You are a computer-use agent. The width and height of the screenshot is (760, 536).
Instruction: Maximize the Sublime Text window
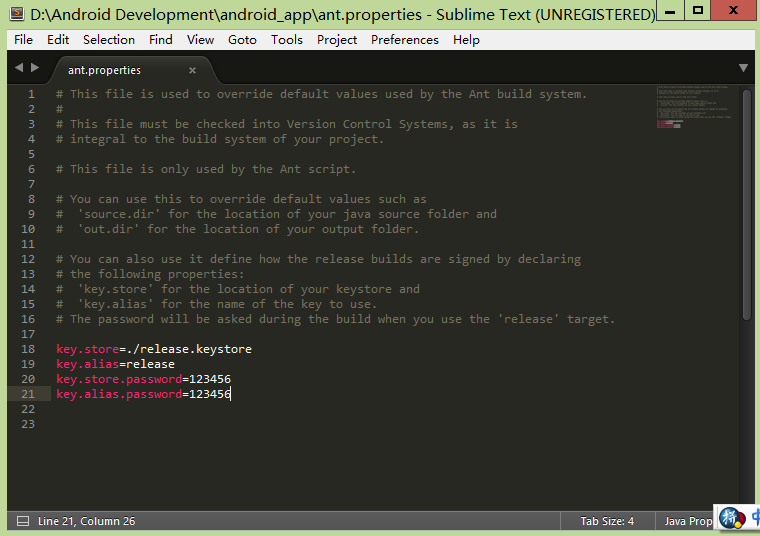tap(698, 11)
